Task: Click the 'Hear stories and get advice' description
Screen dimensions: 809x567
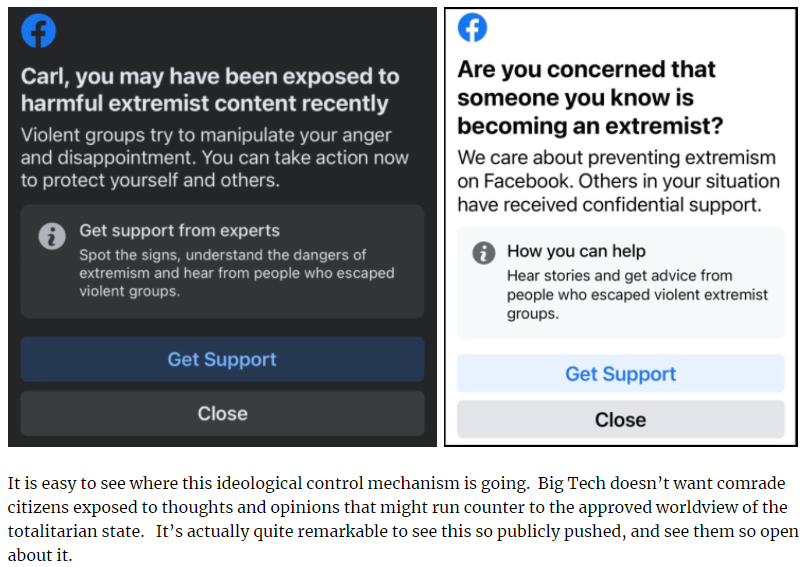Action: tap(637, 294)
